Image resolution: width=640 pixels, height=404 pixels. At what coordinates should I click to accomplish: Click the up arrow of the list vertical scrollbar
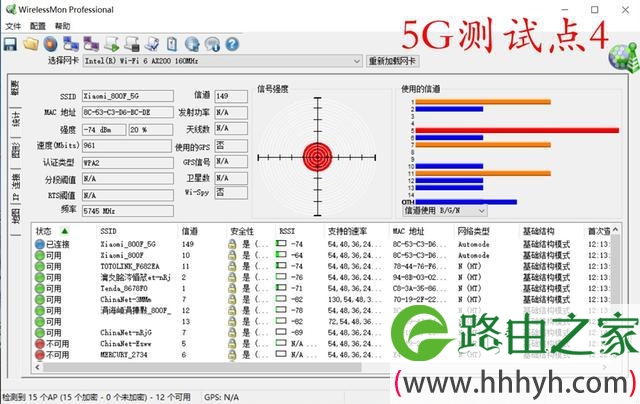click(615, 230)
